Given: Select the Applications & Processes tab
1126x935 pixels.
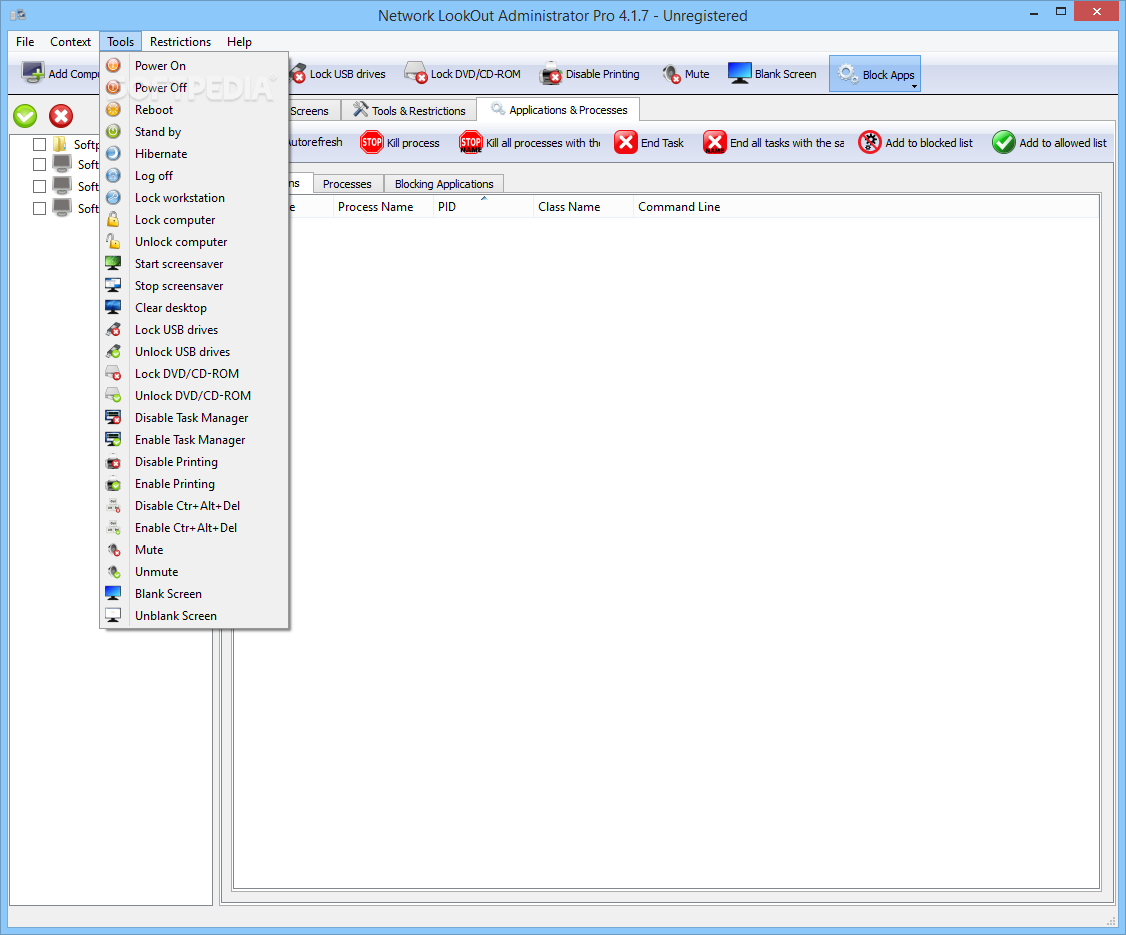Looking at the screenshot, I should (x=558, y=110).
